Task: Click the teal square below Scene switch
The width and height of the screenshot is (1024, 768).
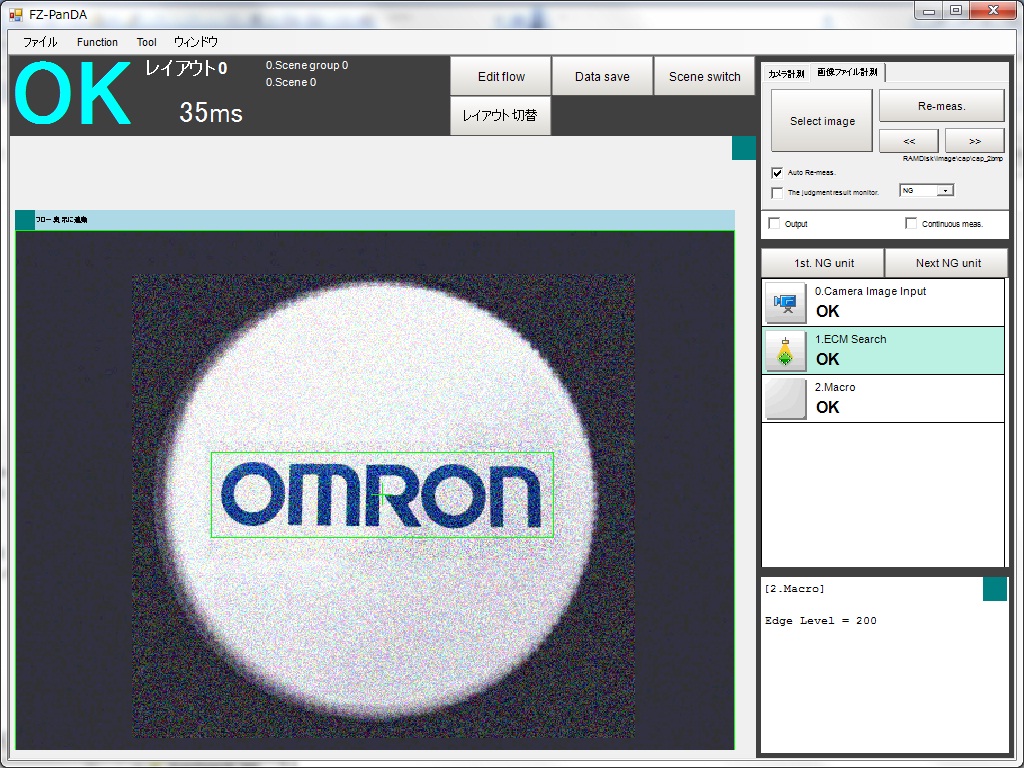Action: coord(744,148)
